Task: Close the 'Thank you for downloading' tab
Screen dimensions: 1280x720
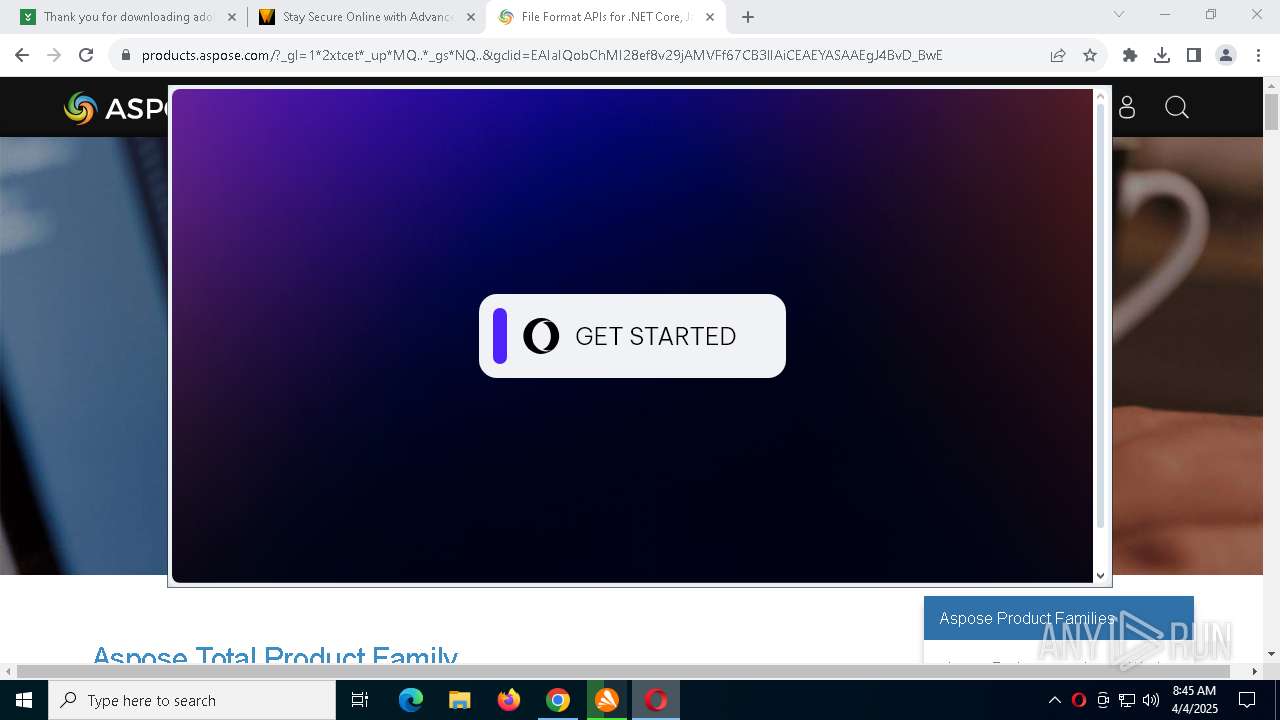Action: coord(231,17)
